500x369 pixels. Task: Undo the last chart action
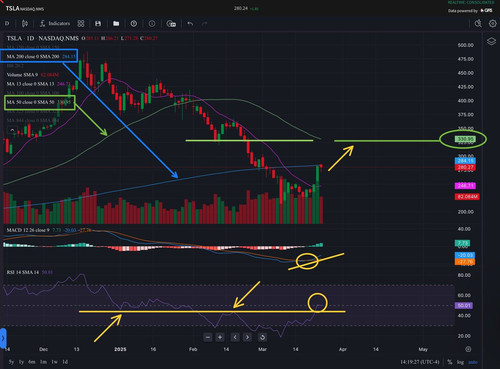190,24
